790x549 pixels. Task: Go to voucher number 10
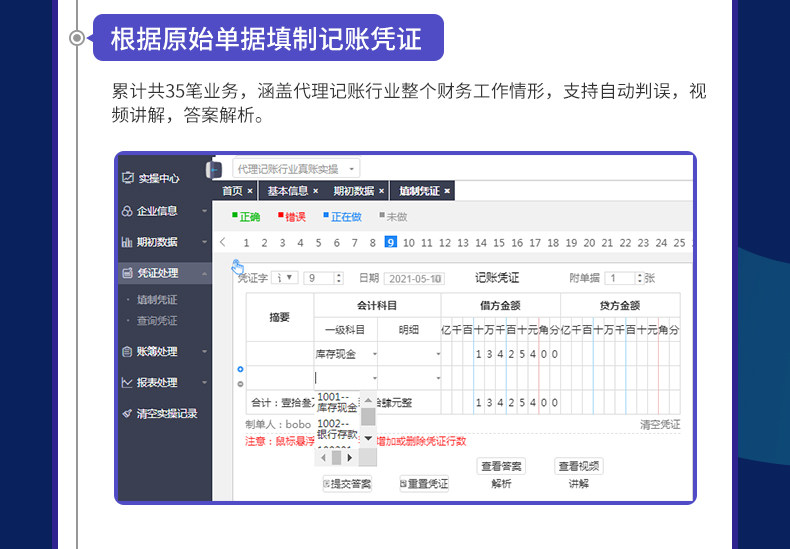tap(409, 243)
